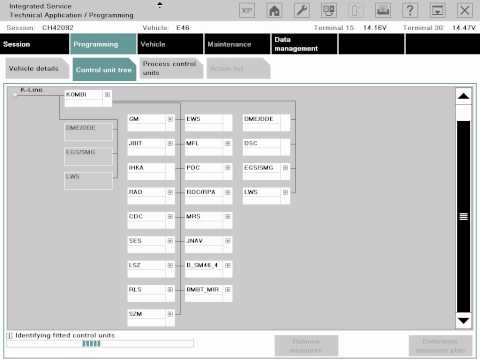Switch to the Vehicle menu tab
The height and width of the screenshot is (360, 480).
(x=170, y=44)
